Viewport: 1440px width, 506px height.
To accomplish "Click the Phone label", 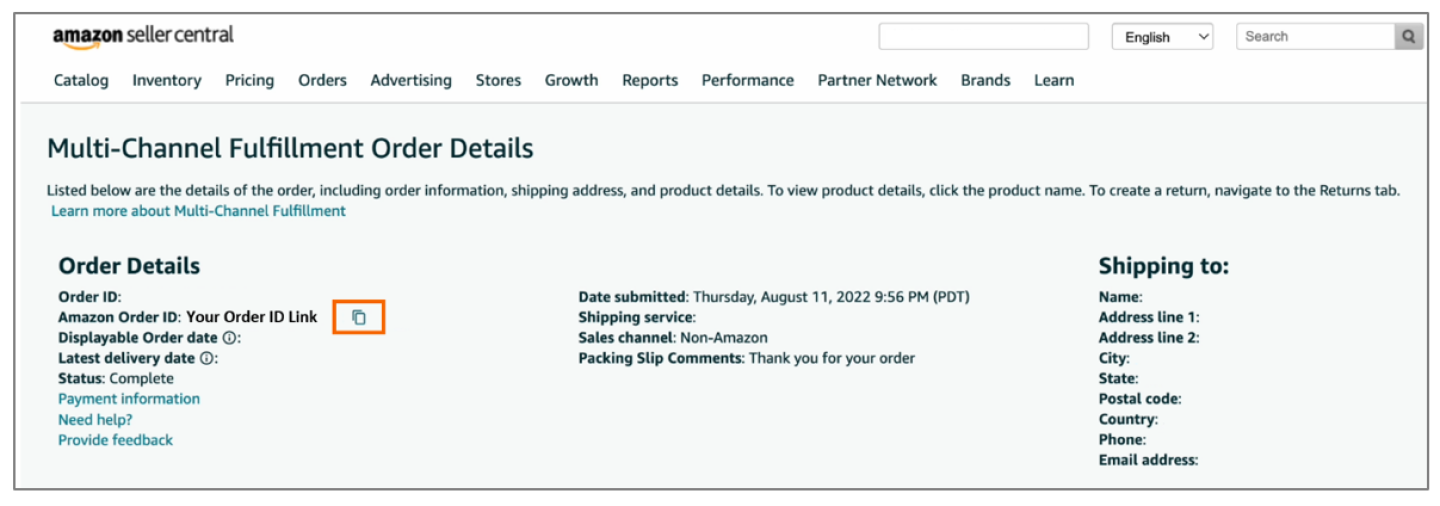I will point(1122,440).
